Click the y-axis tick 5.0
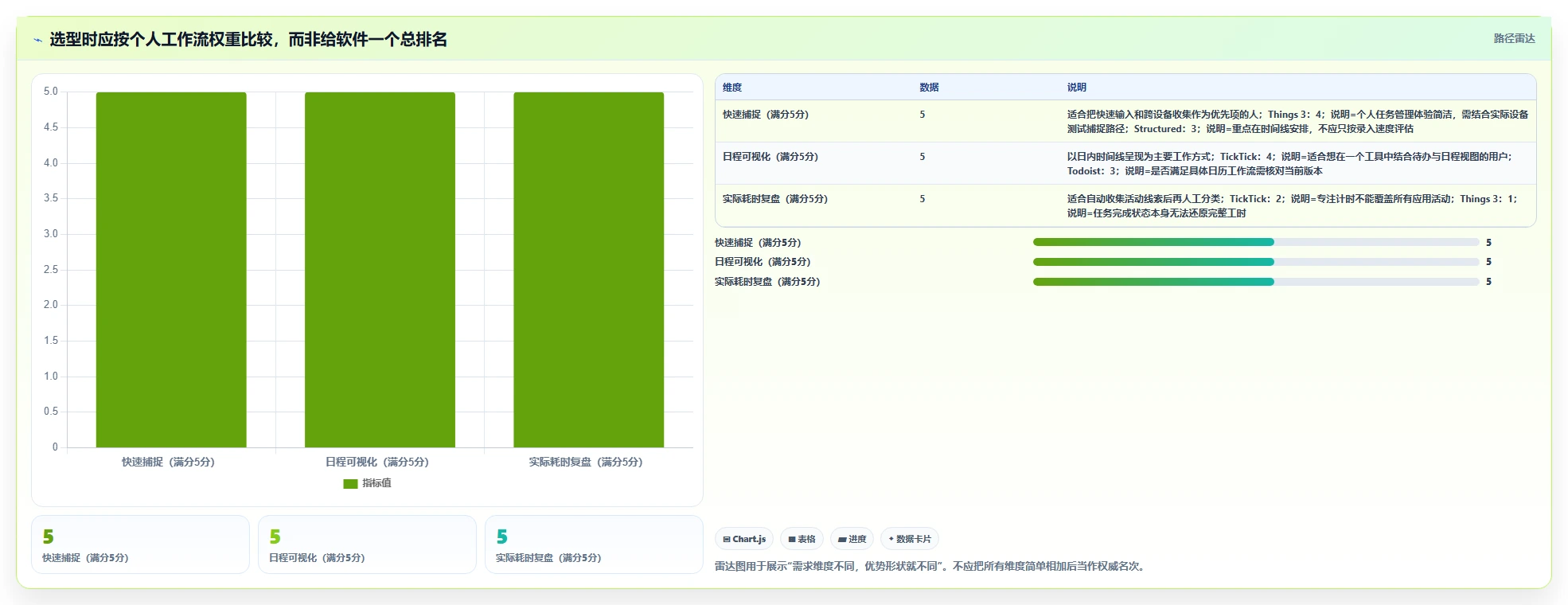Image resolution: width=1568 pixels, height=605 pixels. coord(51,92)
